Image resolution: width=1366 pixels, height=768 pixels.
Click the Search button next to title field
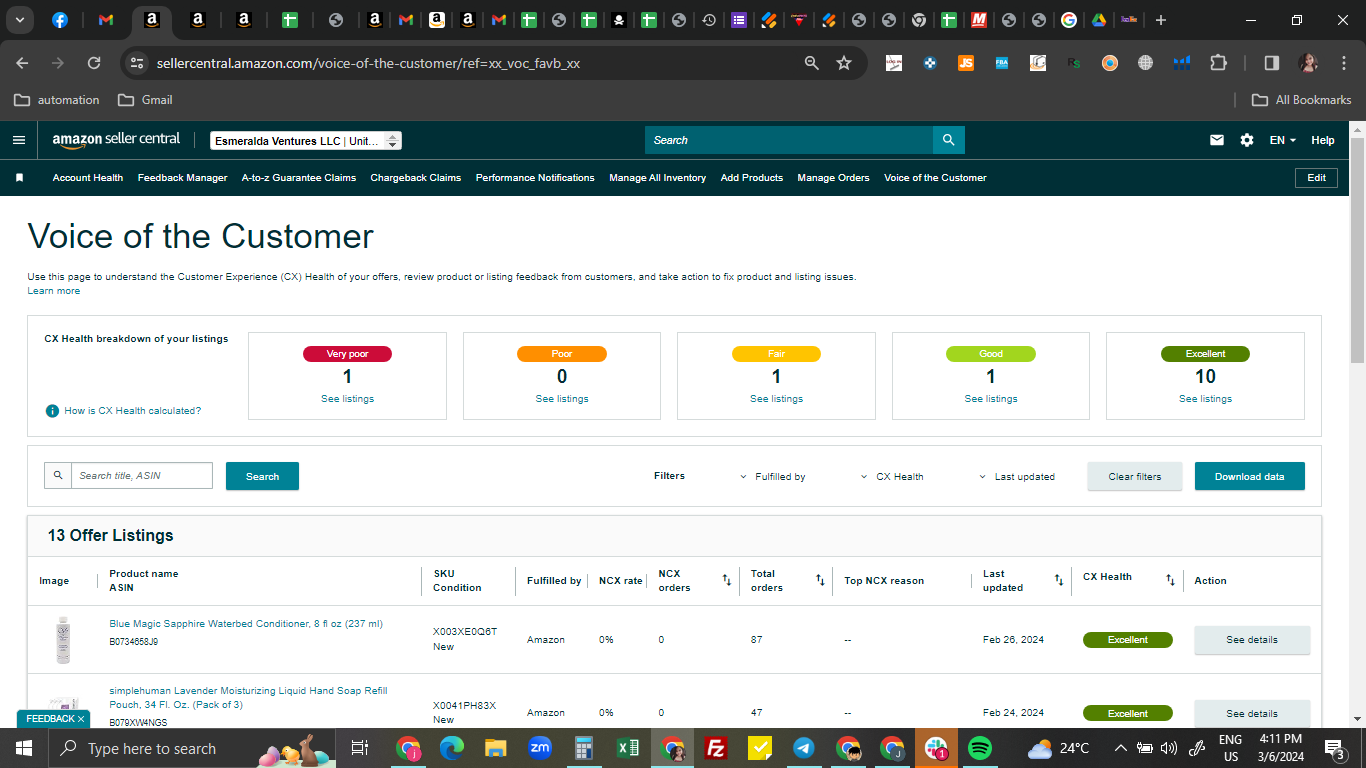click(262, 476)
